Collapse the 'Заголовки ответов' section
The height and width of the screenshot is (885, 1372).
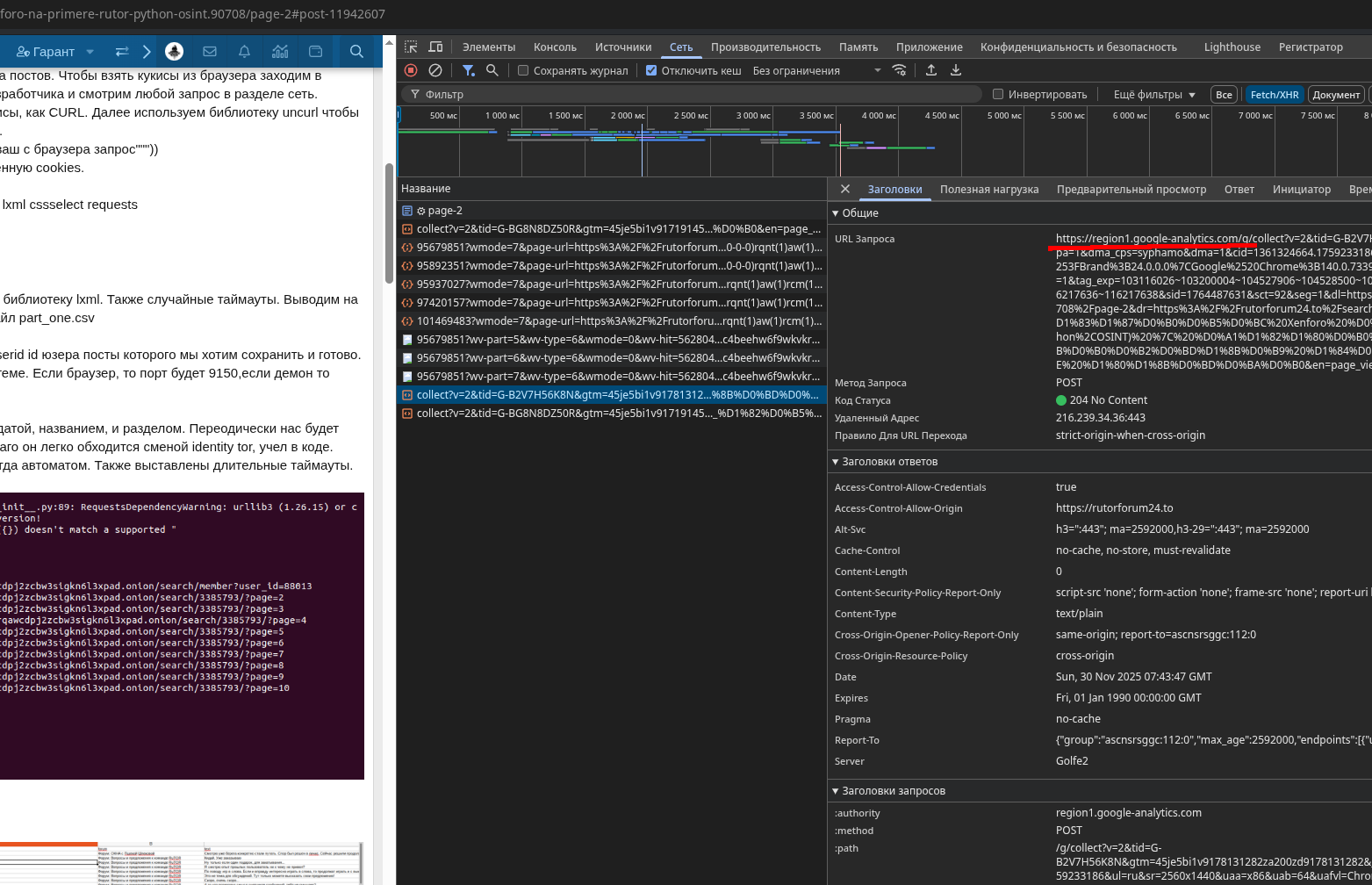(x=885, y=462)
